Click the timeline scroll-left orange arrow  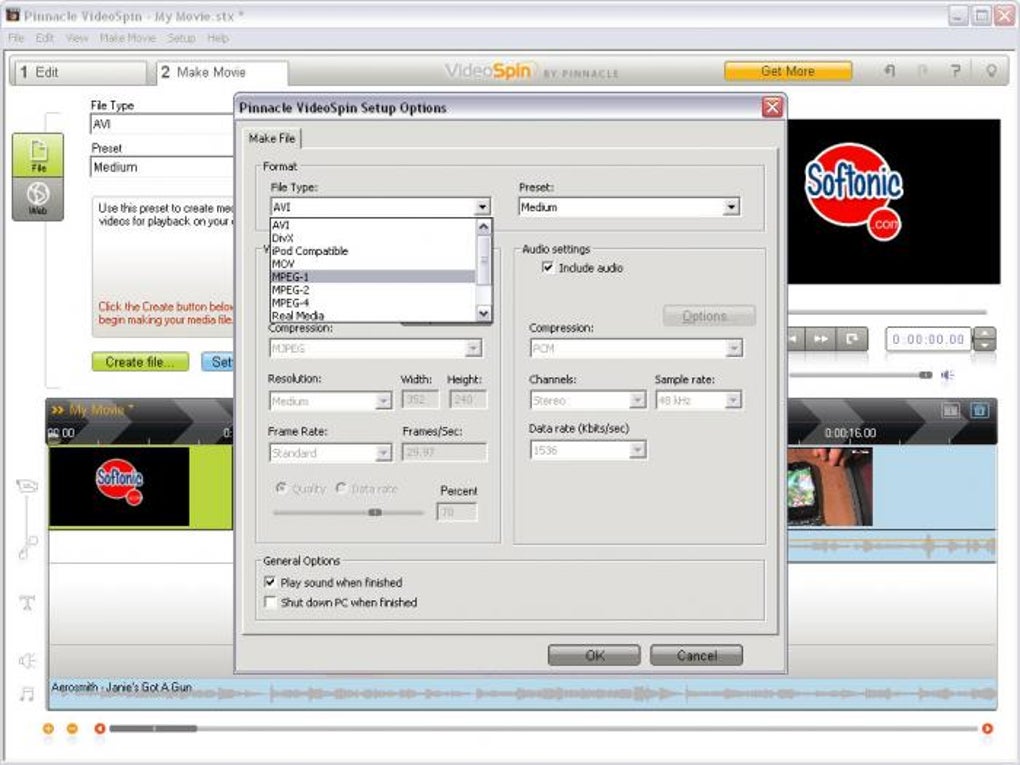click(100, 729)
